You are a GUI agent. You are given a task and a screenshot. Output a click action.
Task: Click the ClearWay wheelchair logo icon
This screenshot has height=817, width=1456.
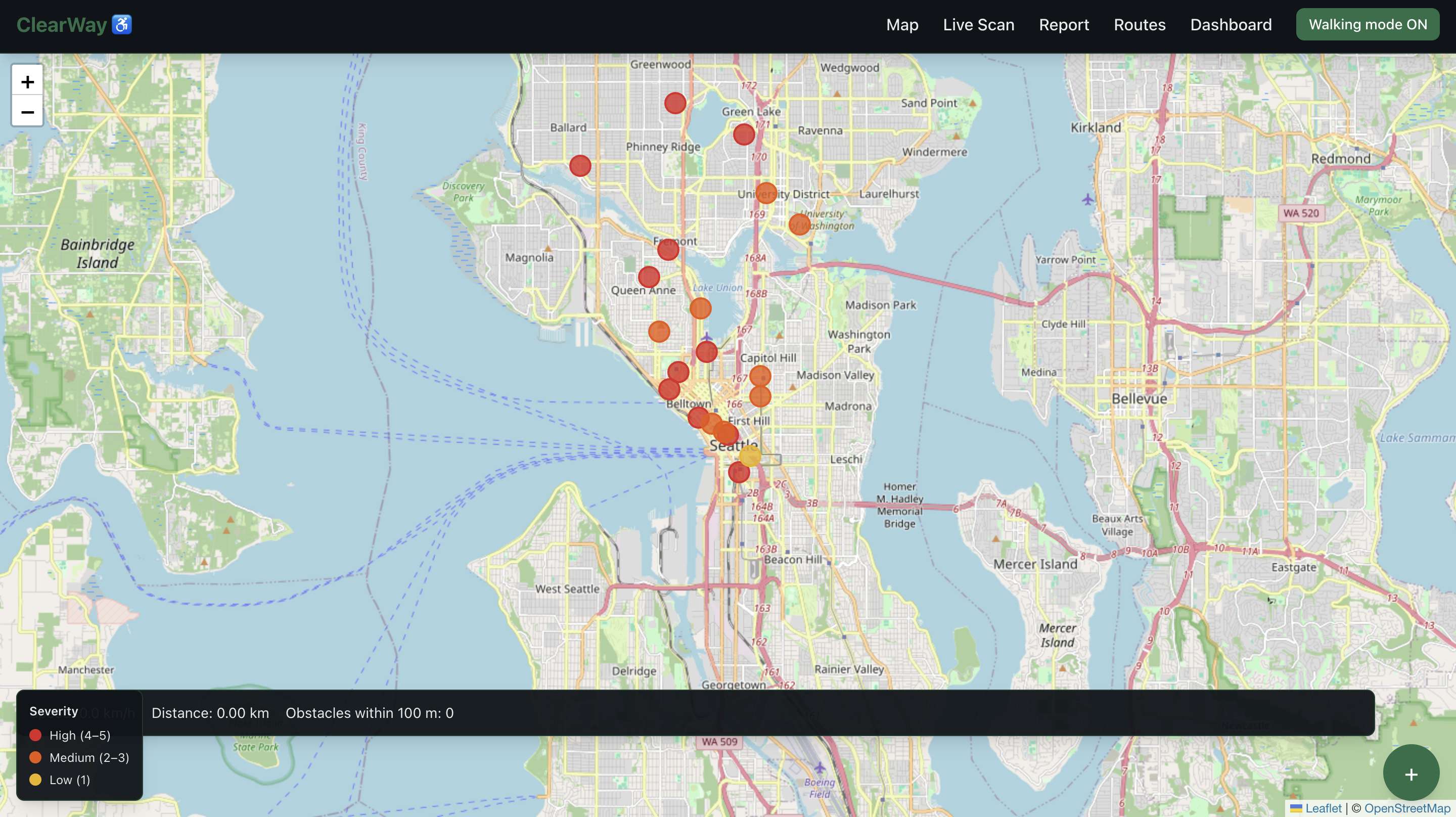click(x=121, y=24)
